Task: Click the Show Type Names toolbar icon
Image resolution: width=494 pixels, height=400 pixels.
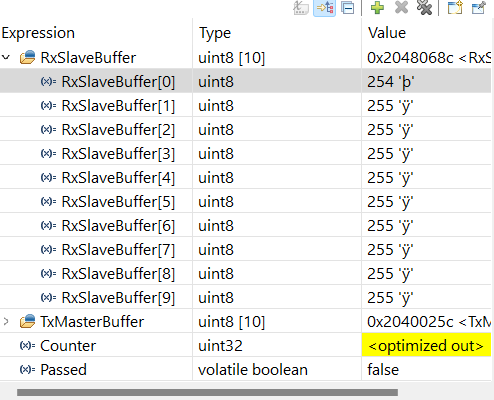Action: 301,8
